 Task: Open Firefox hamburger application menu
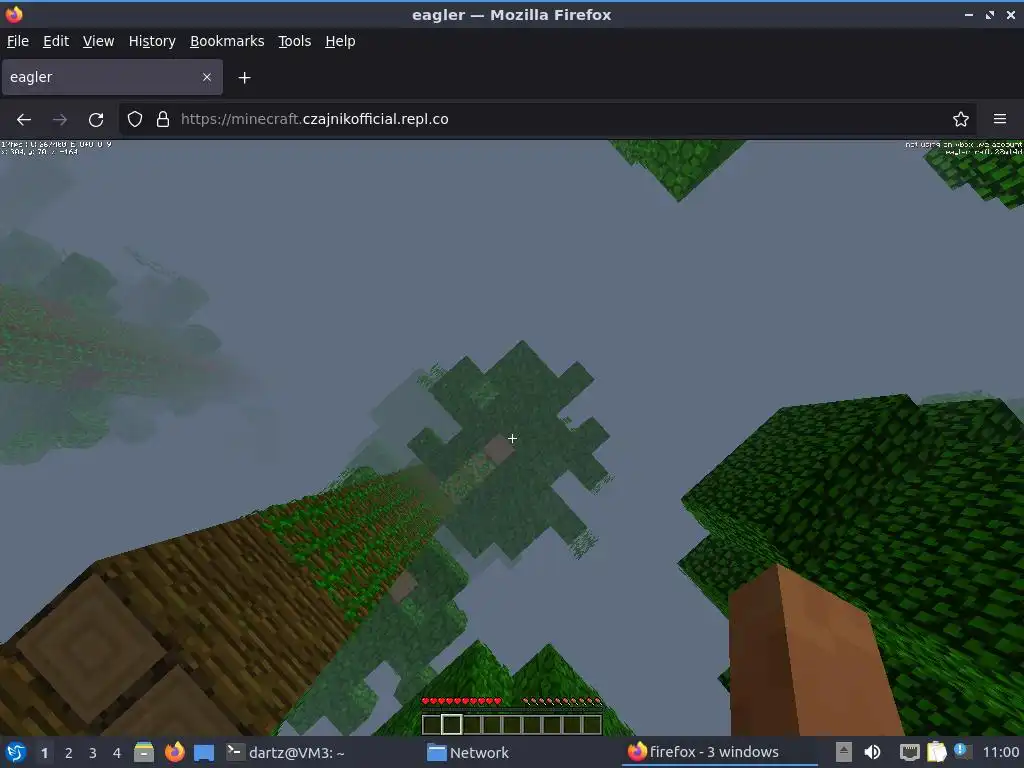click(x=999, y=119)
